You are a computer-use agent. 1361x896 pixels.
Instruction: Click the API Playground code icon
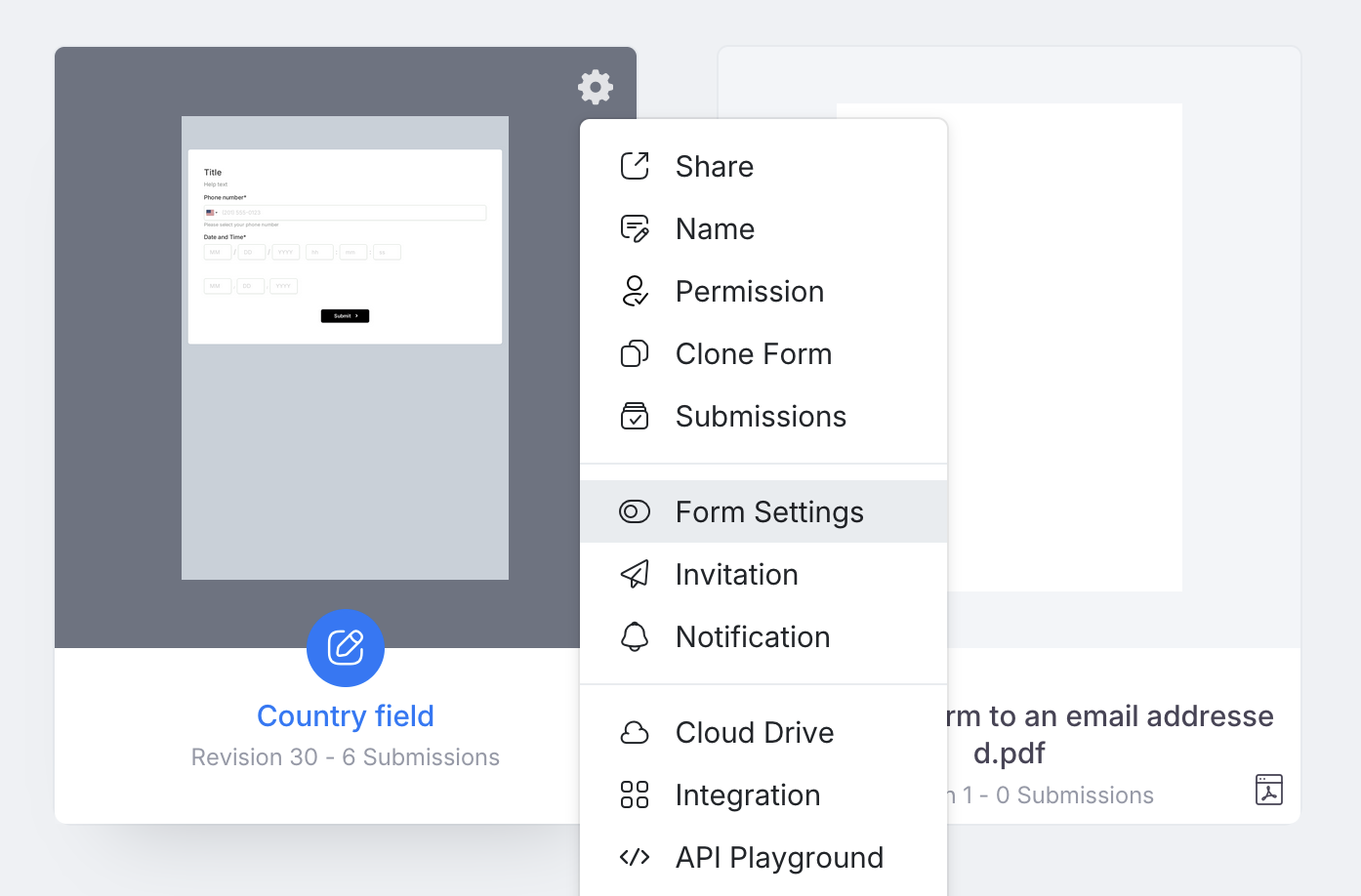click(635, 857)
